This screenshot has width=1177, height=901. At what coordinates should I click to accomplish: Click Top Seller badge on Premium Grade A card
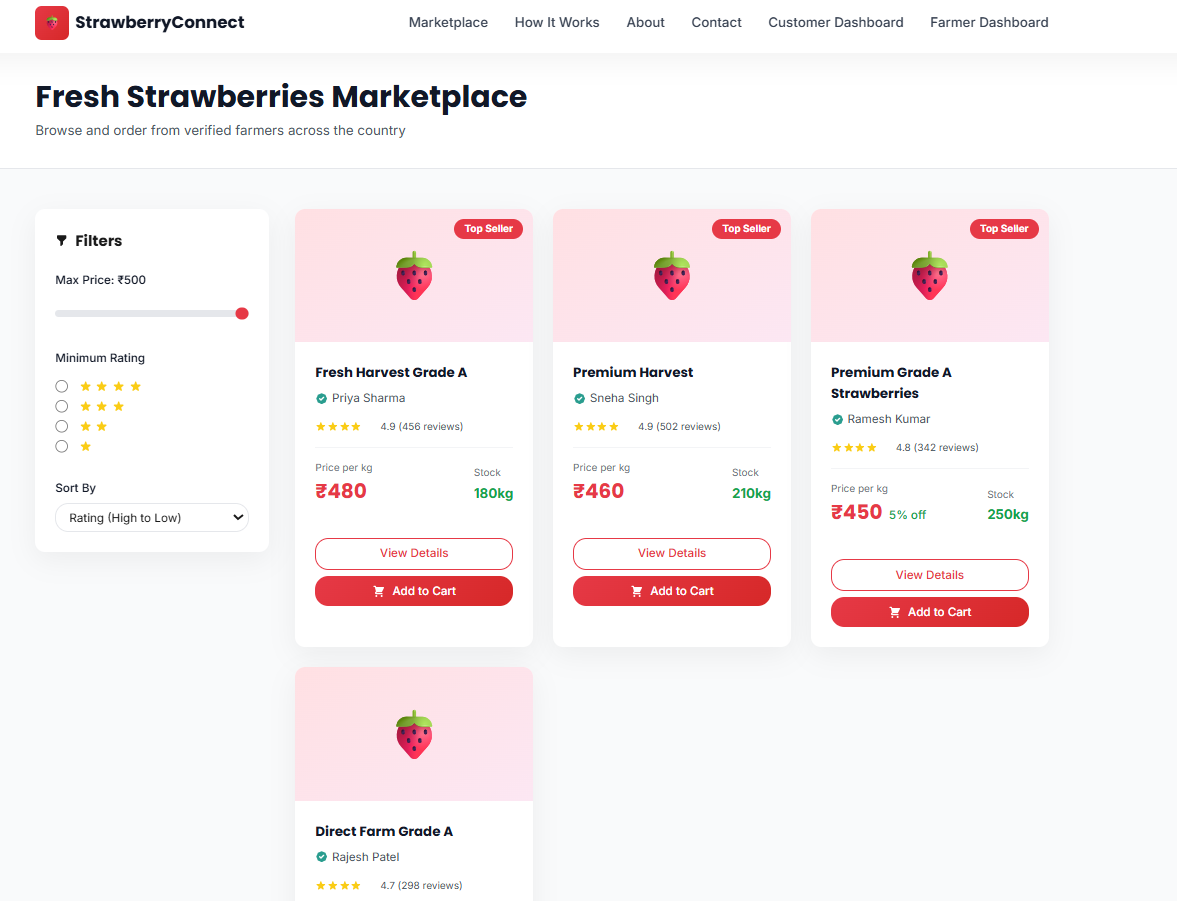click(x=1004, y=229)
